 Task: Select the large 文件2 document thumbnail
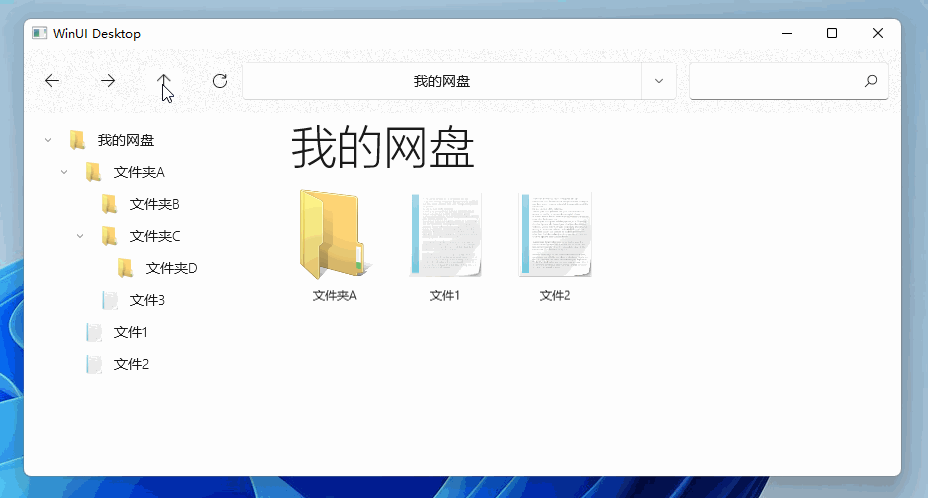point(555,234)
